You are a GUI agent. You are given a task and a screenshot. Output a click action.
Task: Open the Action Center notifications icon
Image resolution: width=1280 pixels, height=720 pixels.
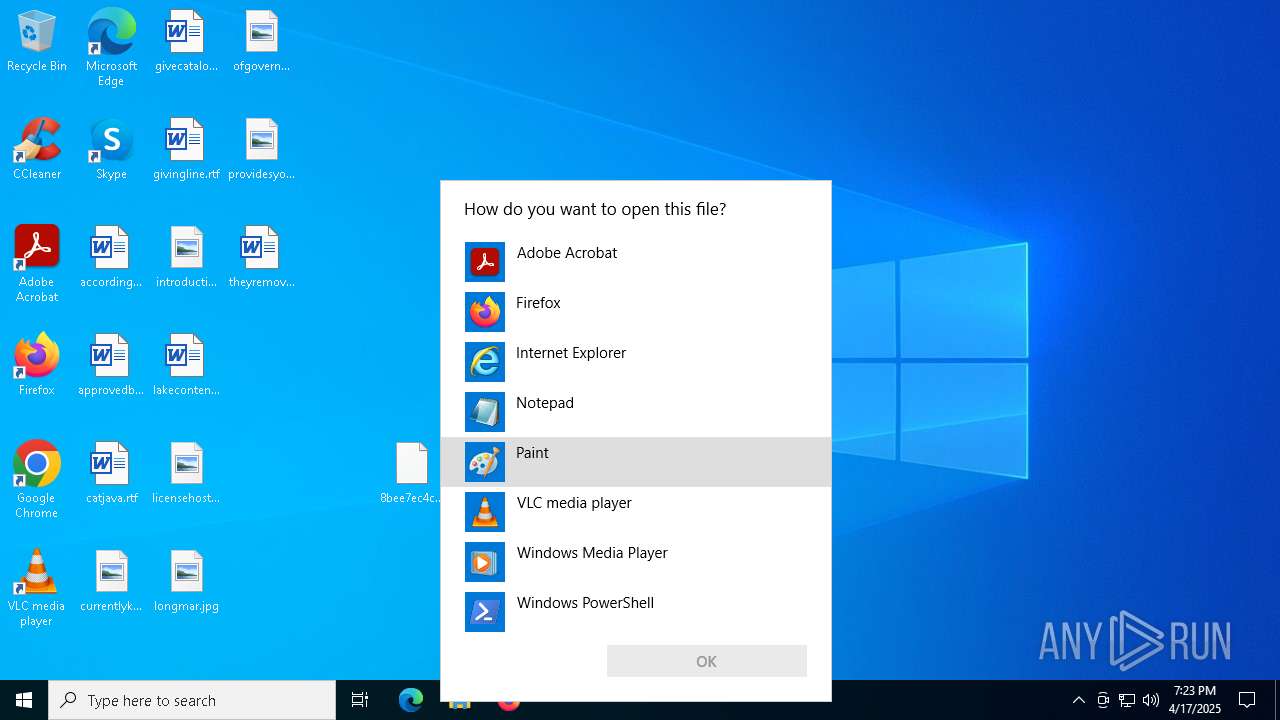(1247, 700)
